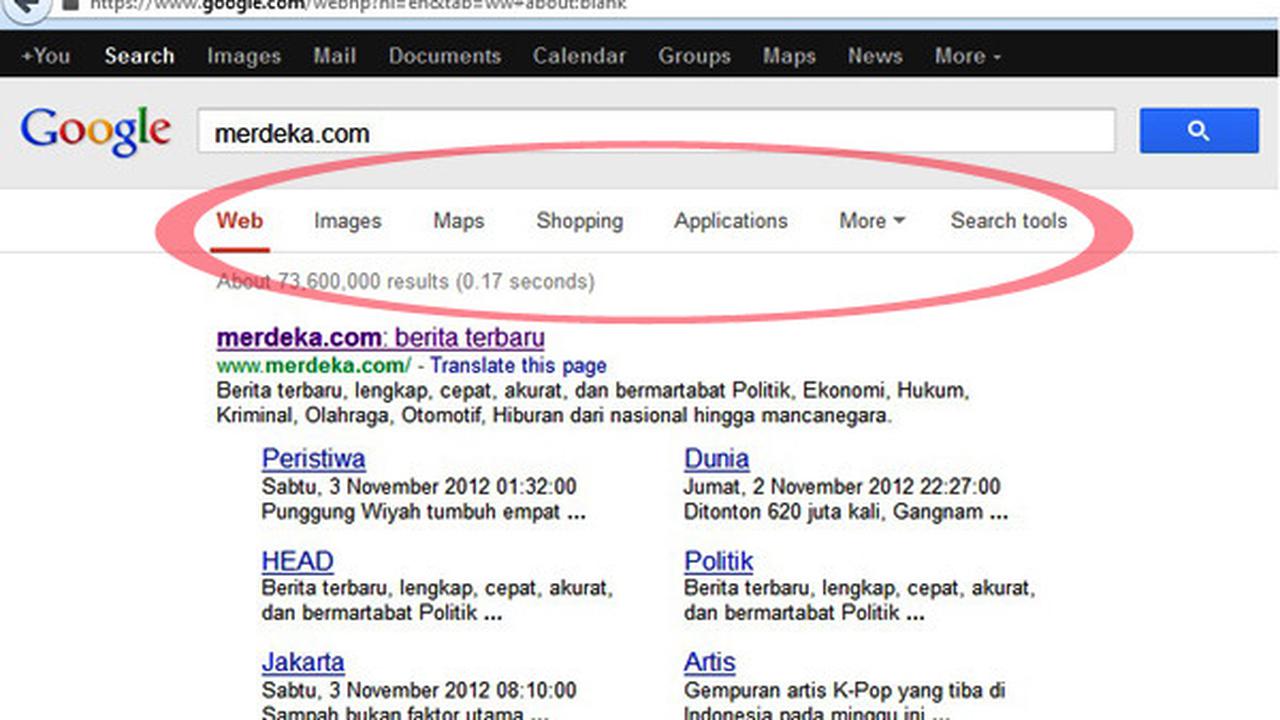The image size is (1280, 720).
Task: Select the Web results tab
Action: [240, 221]
